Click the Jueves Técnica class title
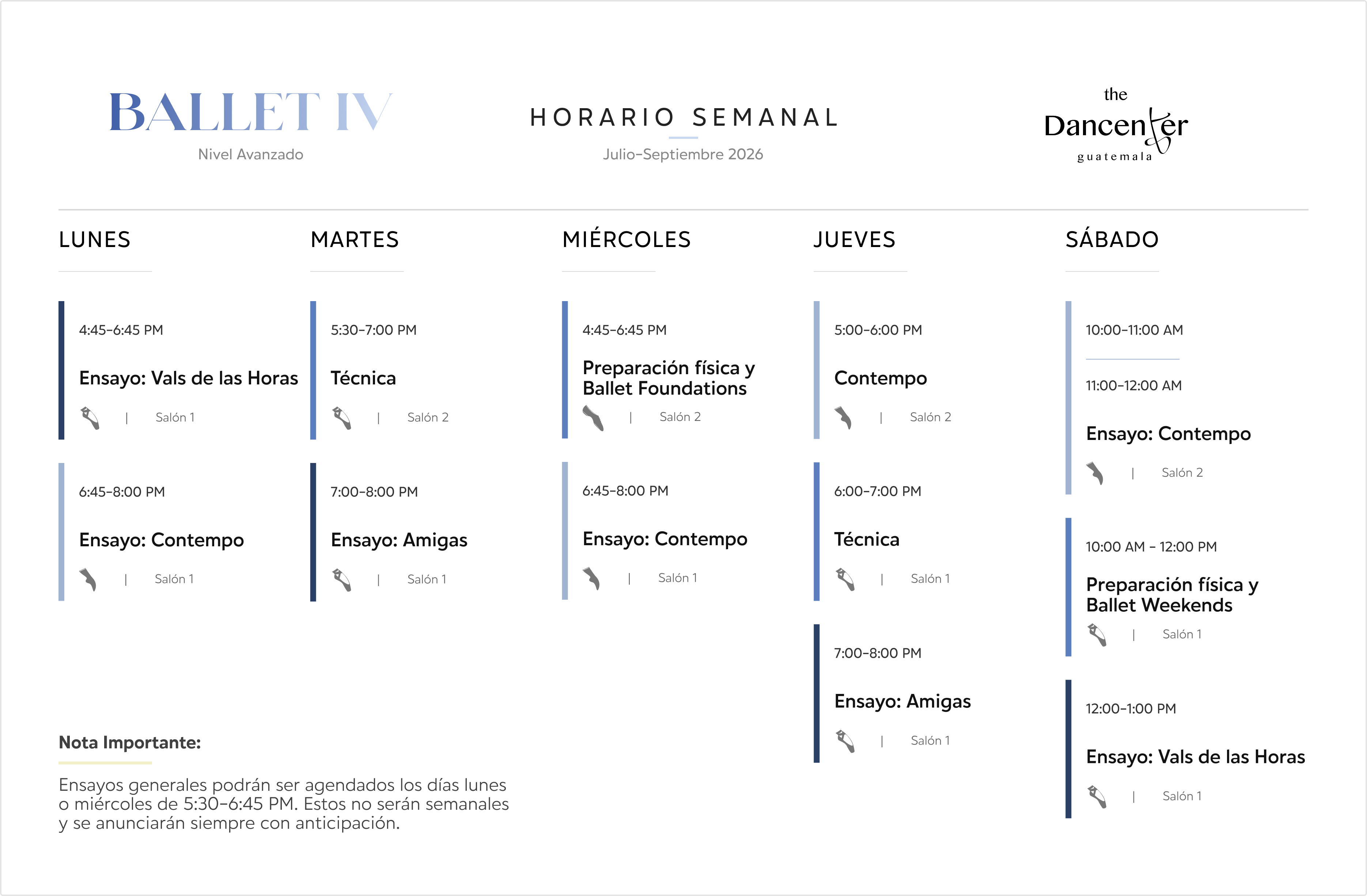 pos(867,539)
